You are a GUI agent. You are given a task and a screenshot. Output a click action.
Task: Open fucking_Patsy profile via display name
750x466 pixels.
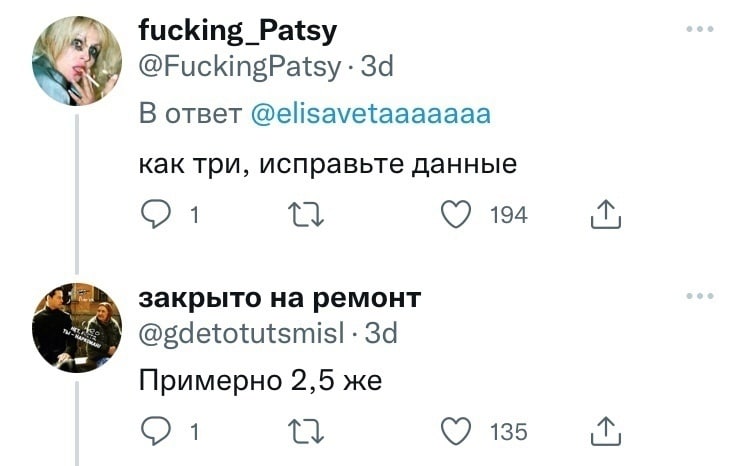237,32
